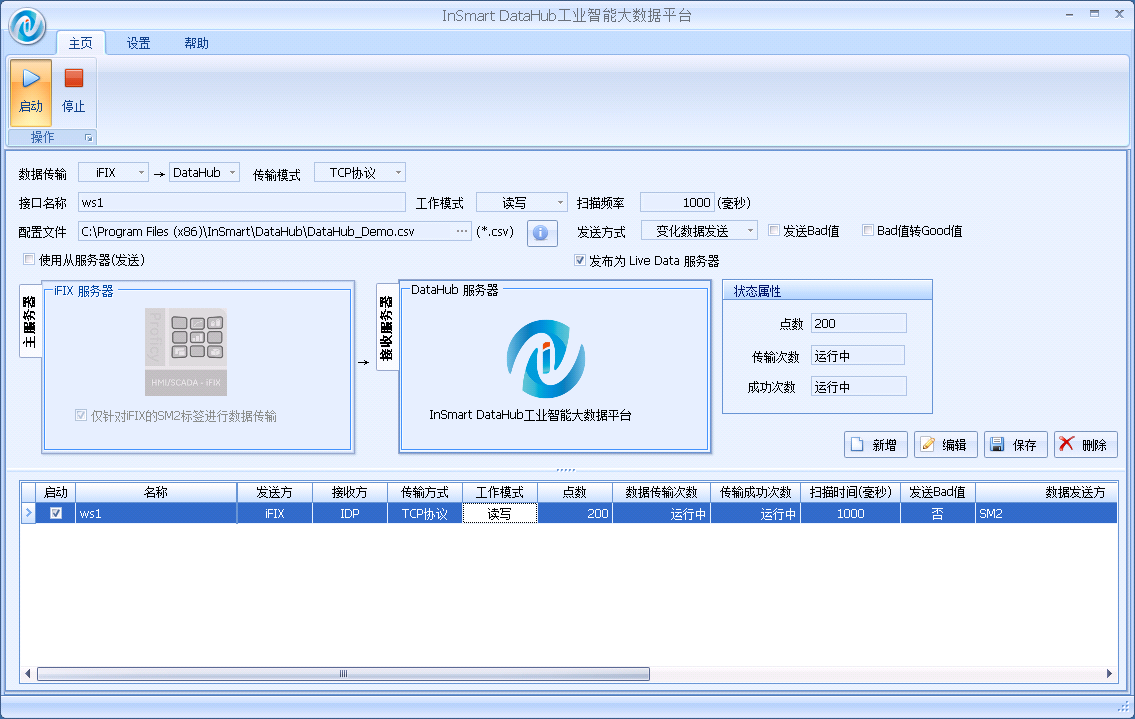Click the 传输次数 status field
The height and width of the screenshot is (719, 1135).
click(x=858, y=356)
